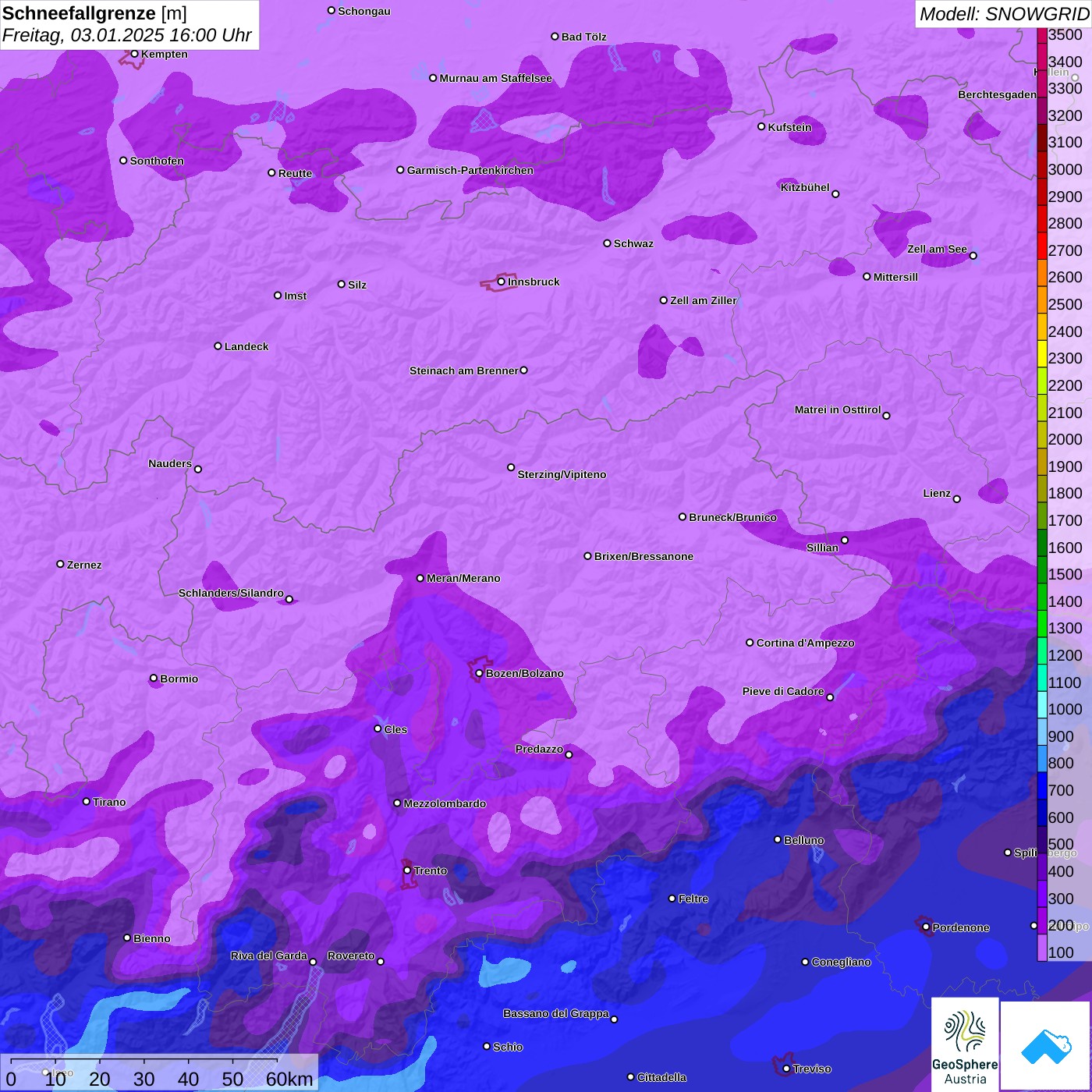This screenshot has width=1092, height=1092.
Task: Click the date Freitag, 03.01.2025 16:00 Uhr
Action: click(x=126, y=36)
